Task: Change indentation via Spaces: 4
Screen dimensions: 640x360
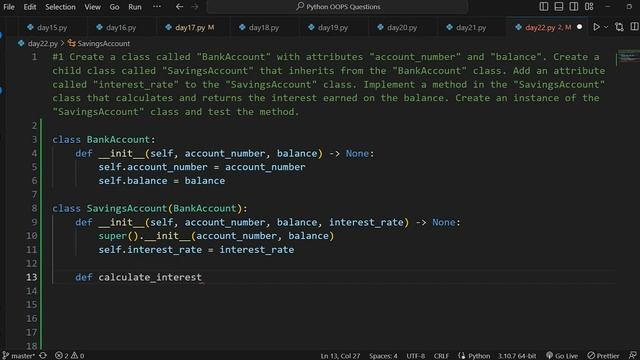Action: 383,356
